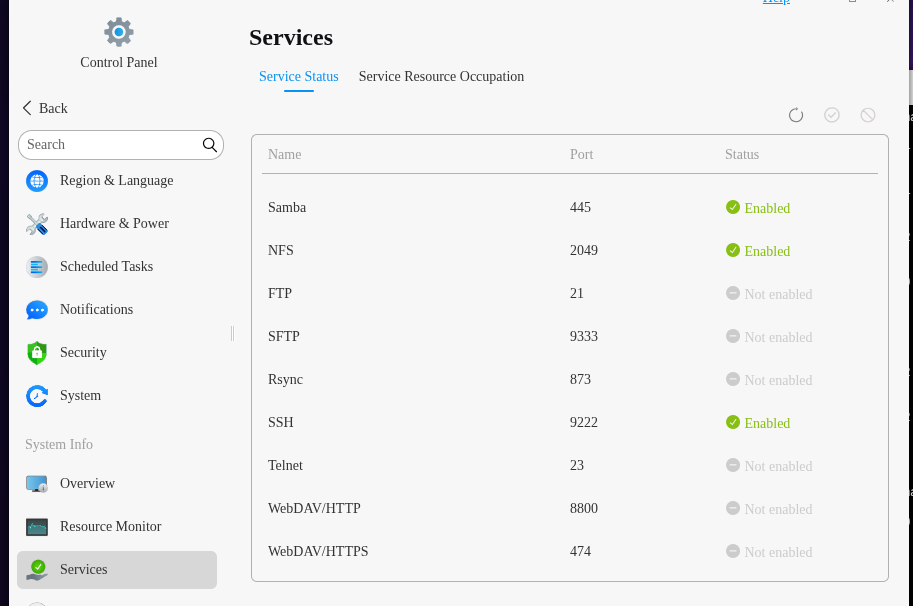Open Resource Monitor page

[116, 527]
